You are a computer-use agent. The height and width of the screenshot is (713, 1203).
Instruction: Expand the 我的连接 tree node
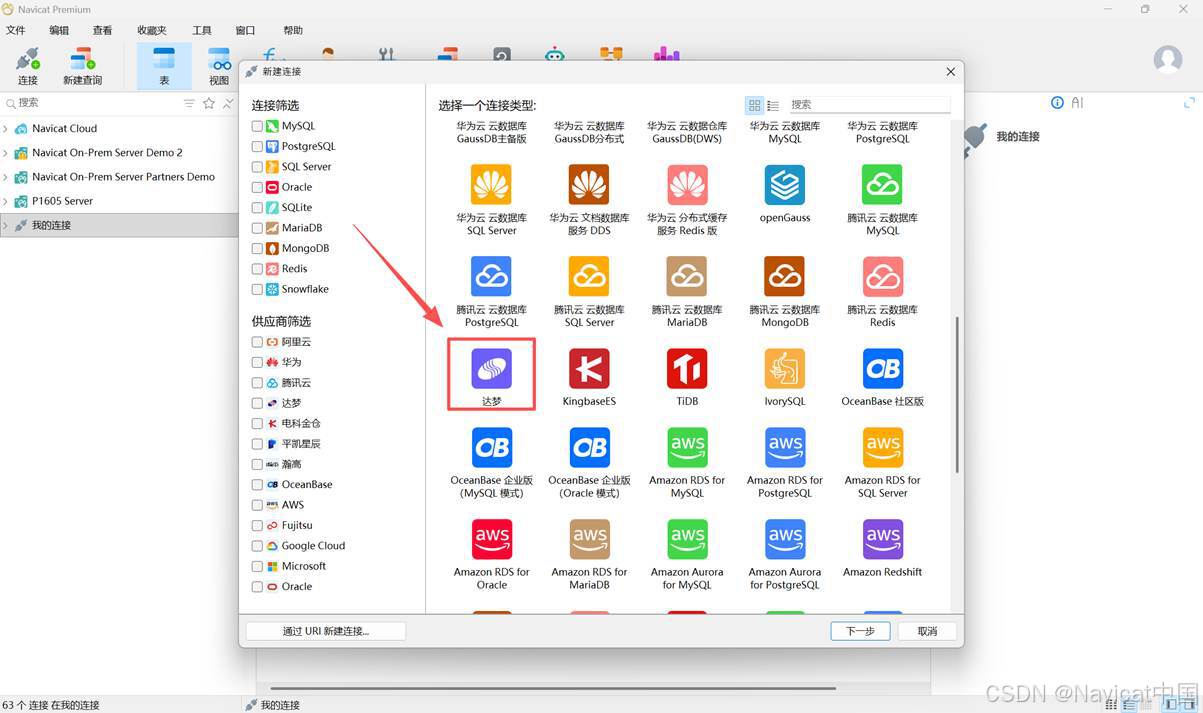pyautogui.click(x=5, y=226)
